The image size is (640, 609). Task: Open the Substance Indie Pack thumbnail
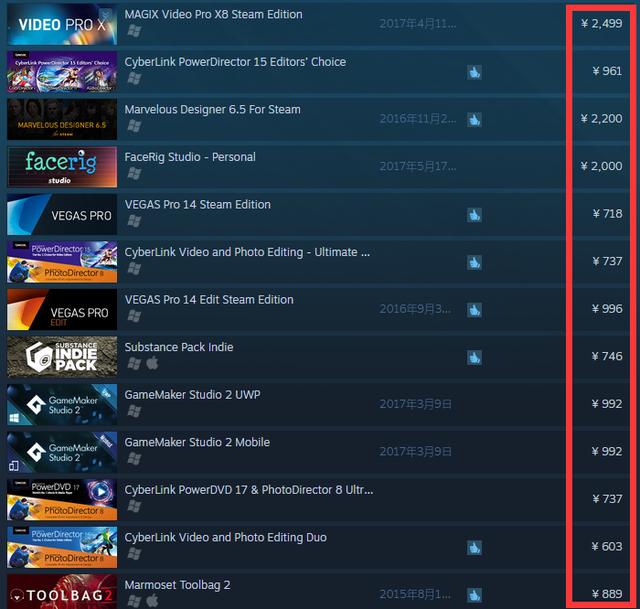coord(62,357)
